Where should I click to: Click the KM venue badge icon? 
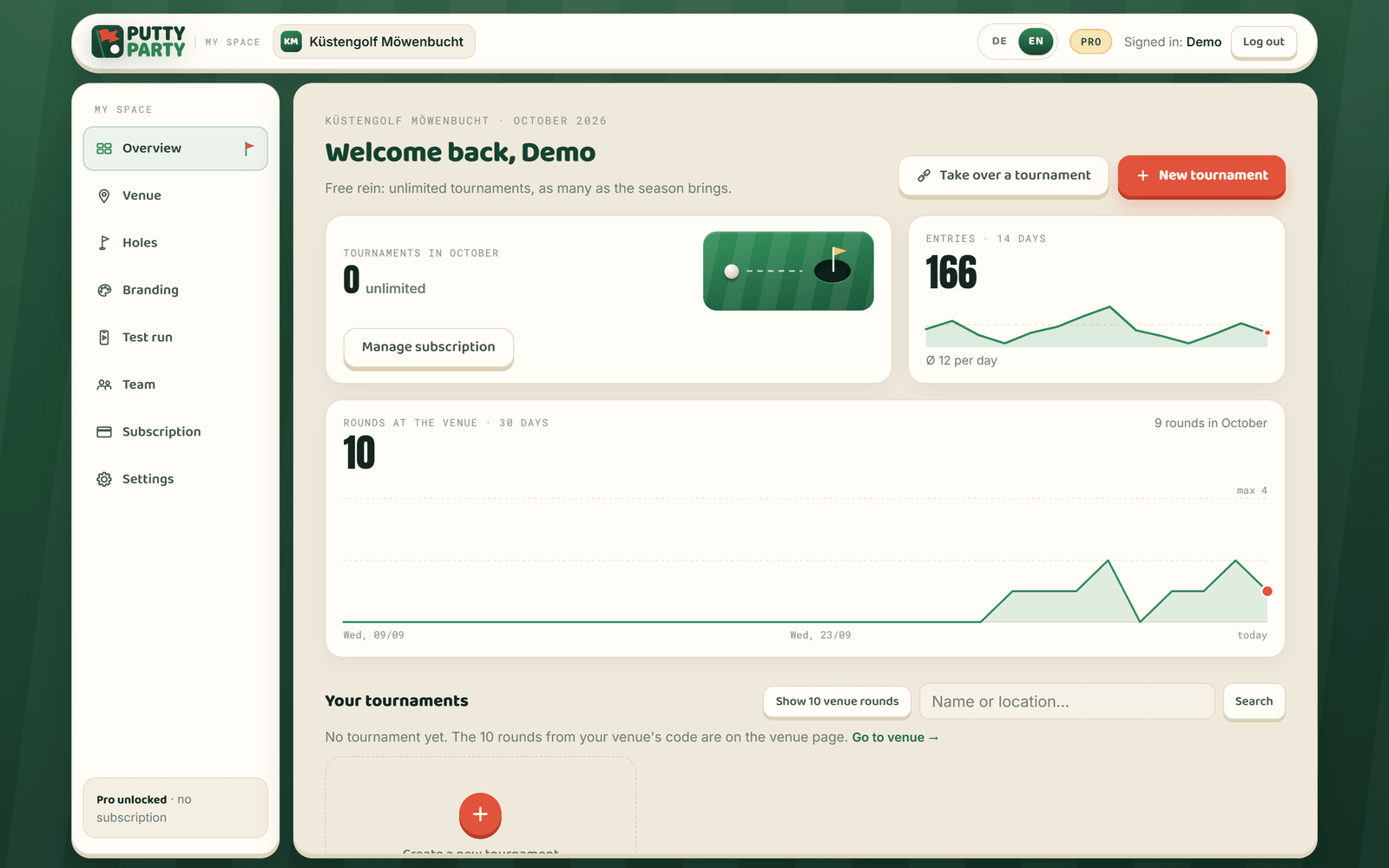pyautogui.click(x=292, y=42)
